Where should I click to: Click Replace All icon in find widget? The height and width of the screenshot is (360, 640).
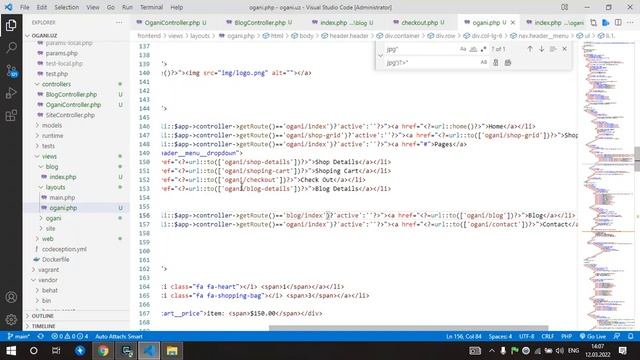point(508,62)
